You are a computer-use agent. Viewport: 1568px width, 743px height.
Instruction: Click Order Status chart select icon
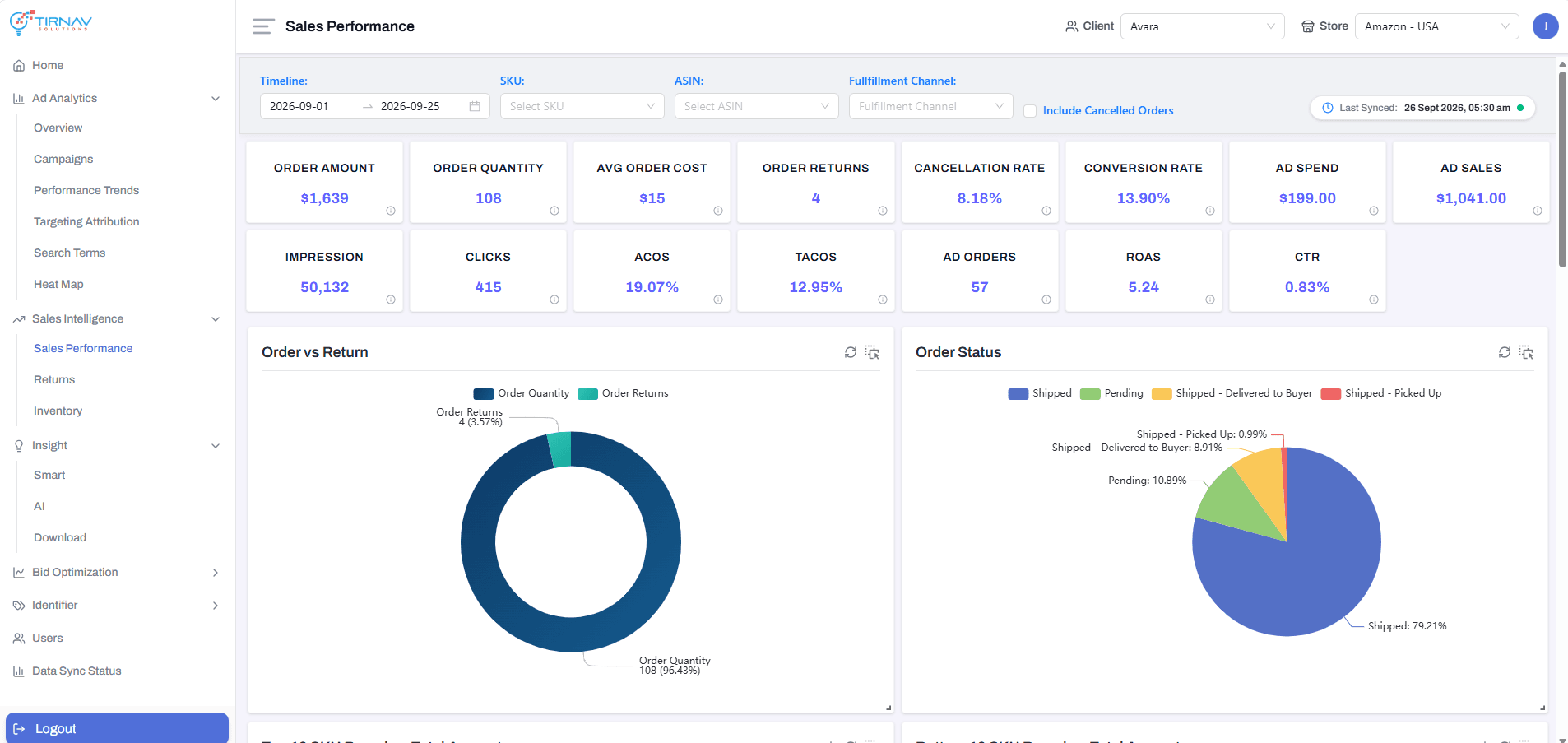pos(1527,352)
